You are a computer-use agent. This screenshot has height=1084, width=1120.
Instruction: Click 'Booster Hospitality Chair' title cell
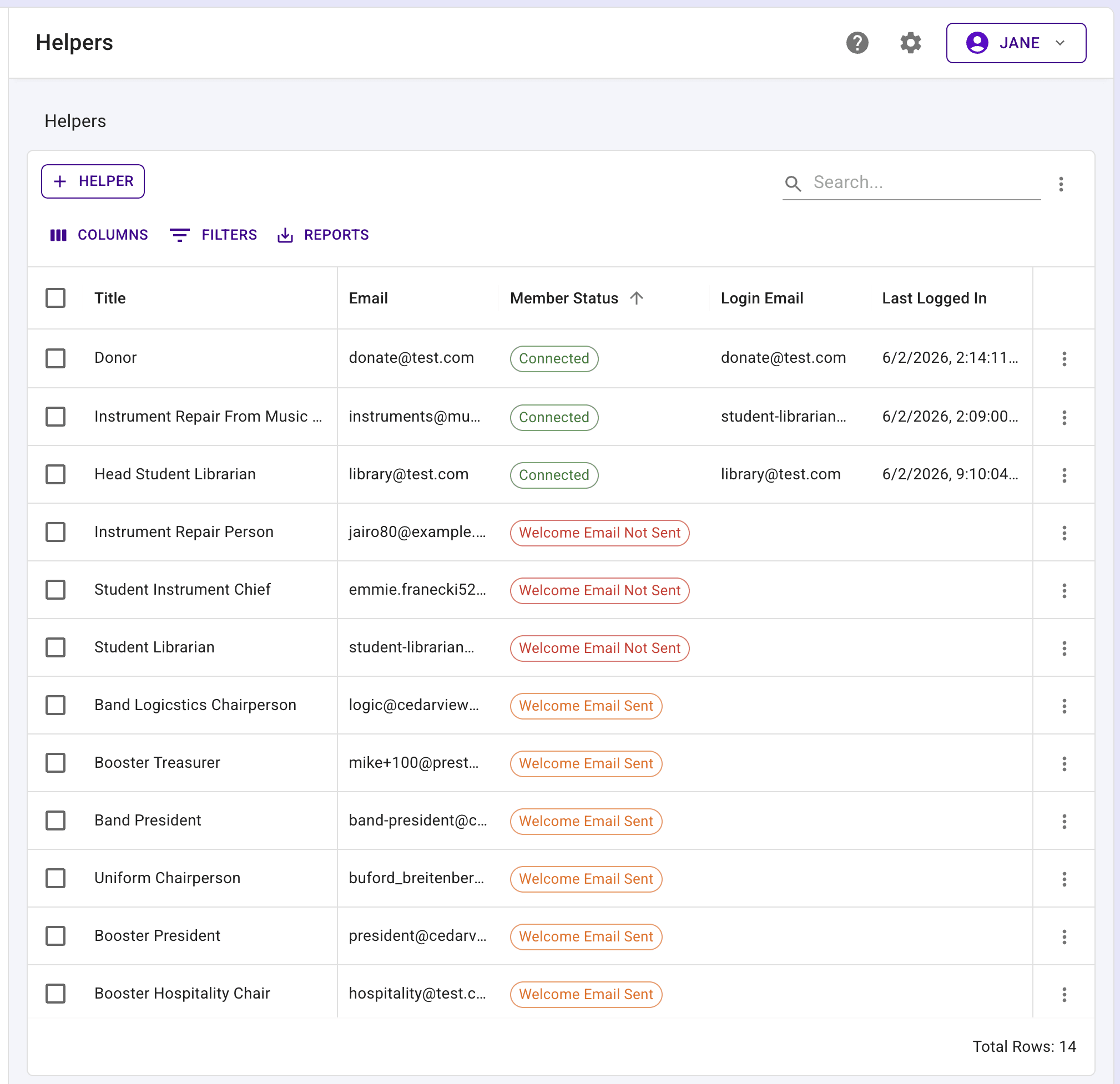pos(181,993)
